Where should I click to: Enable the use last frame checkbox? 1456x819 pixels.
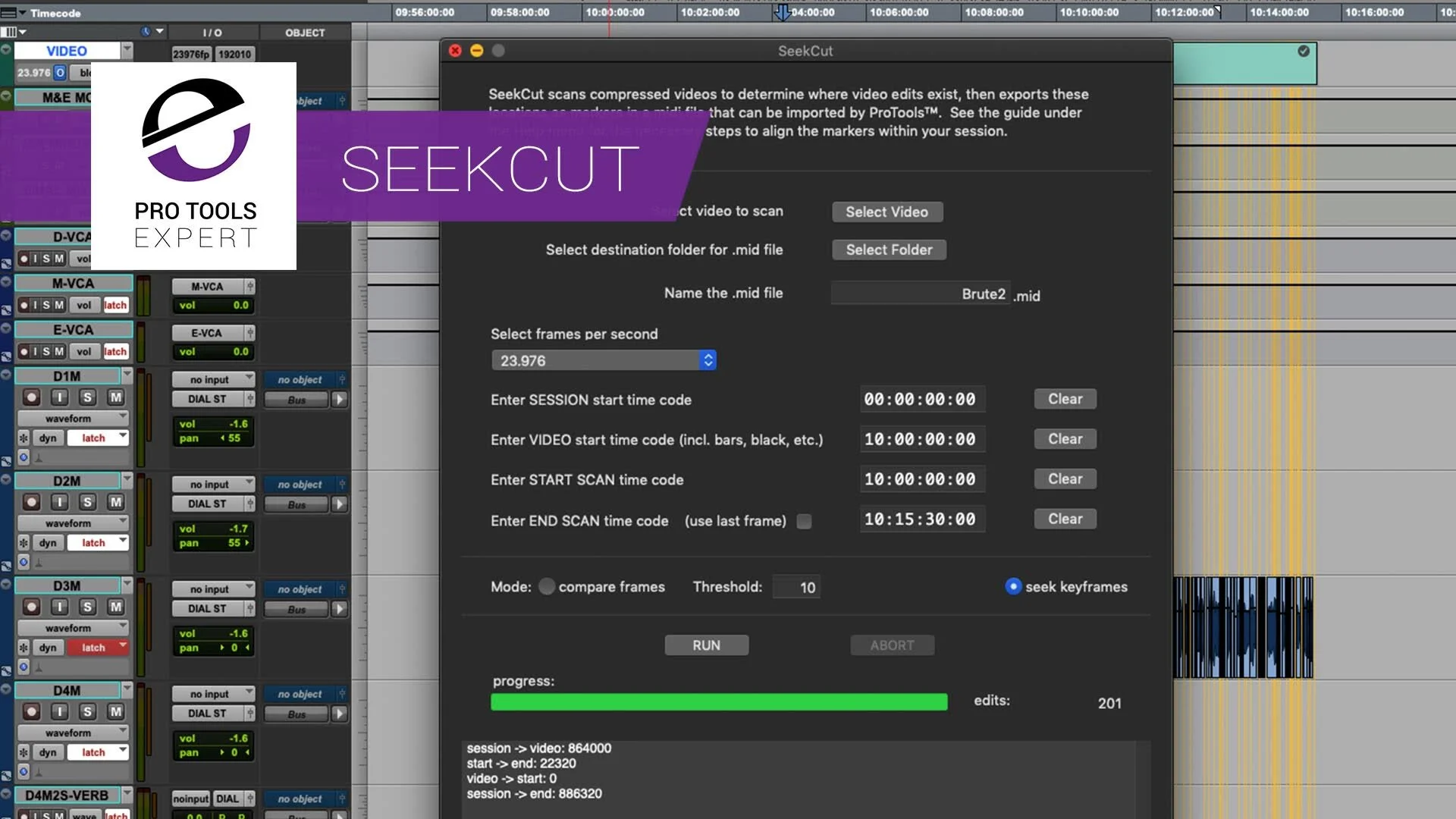pos(804,521)
